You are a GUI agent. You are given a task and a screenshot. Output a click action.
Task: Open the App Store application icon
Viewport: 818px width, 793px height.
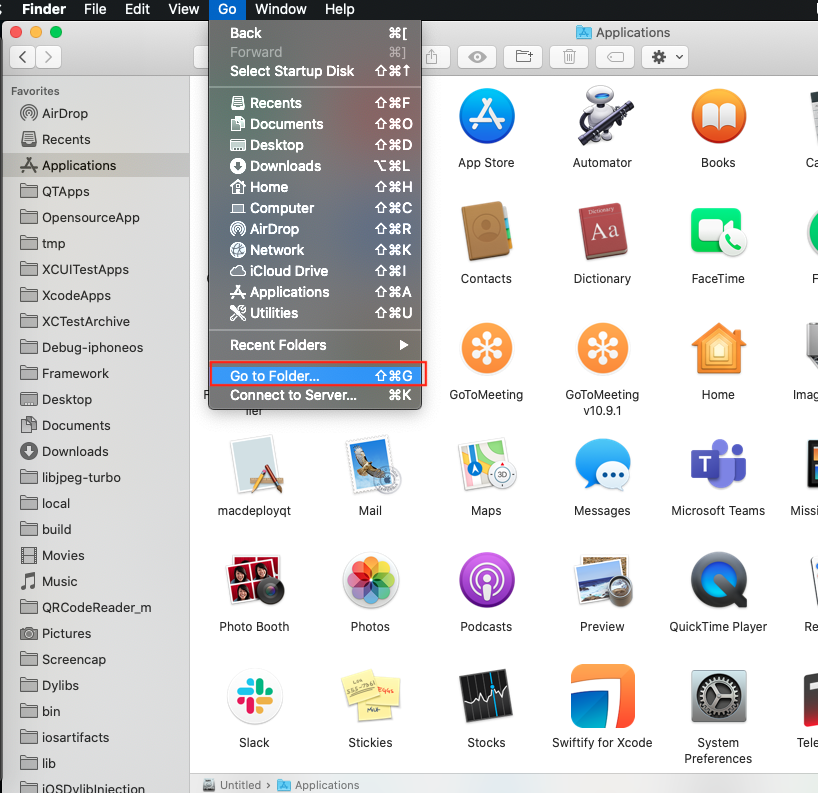[486, 116]
